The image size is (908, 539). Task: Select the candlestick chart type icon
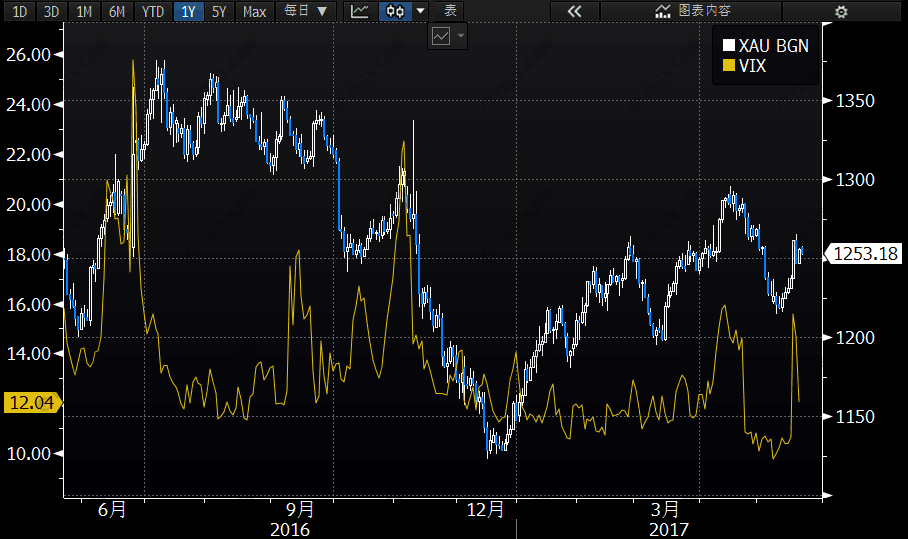click(x=396, y=11)
